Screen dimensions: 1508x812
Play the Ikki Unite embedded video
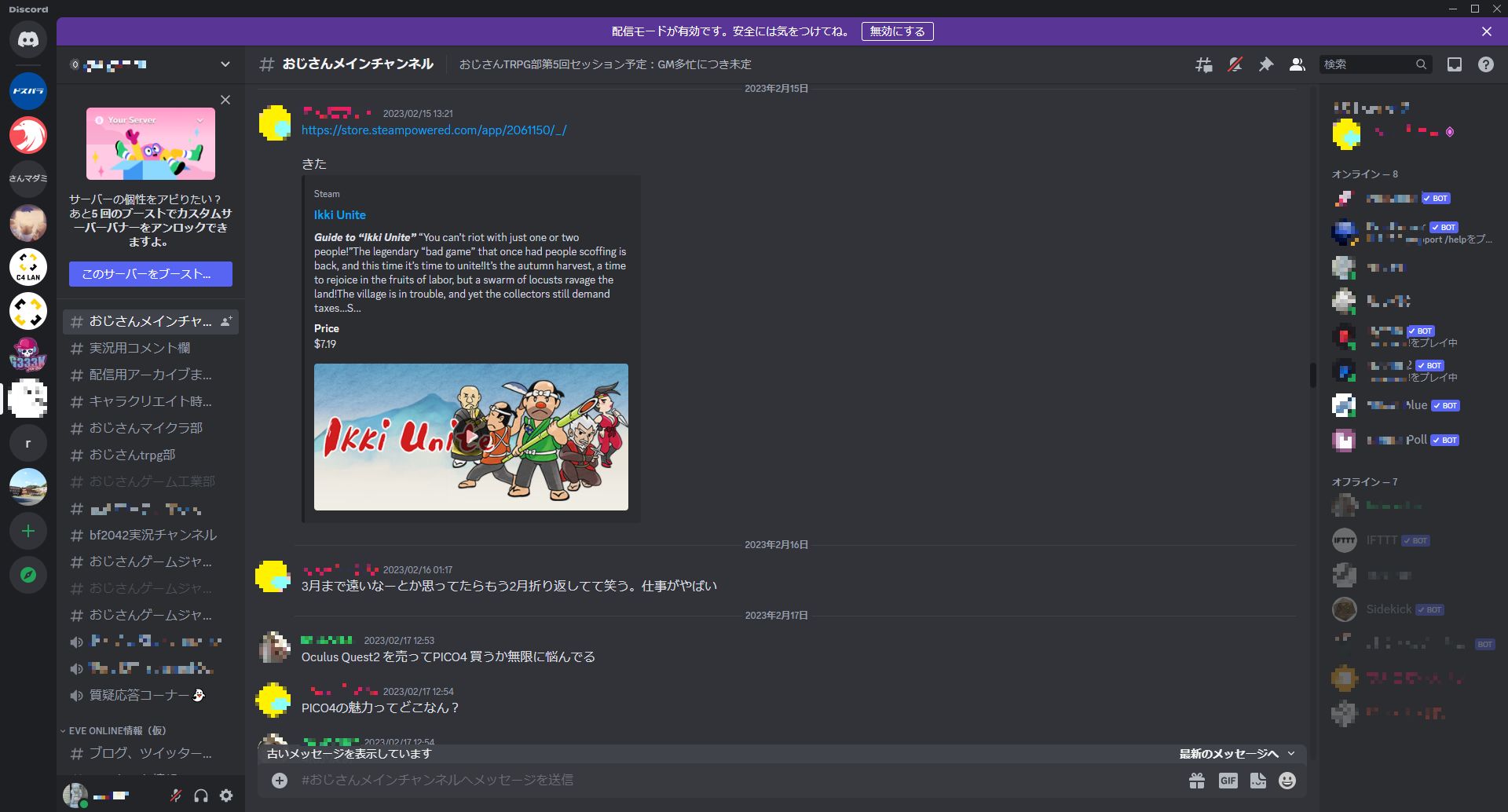coord(470,437)
